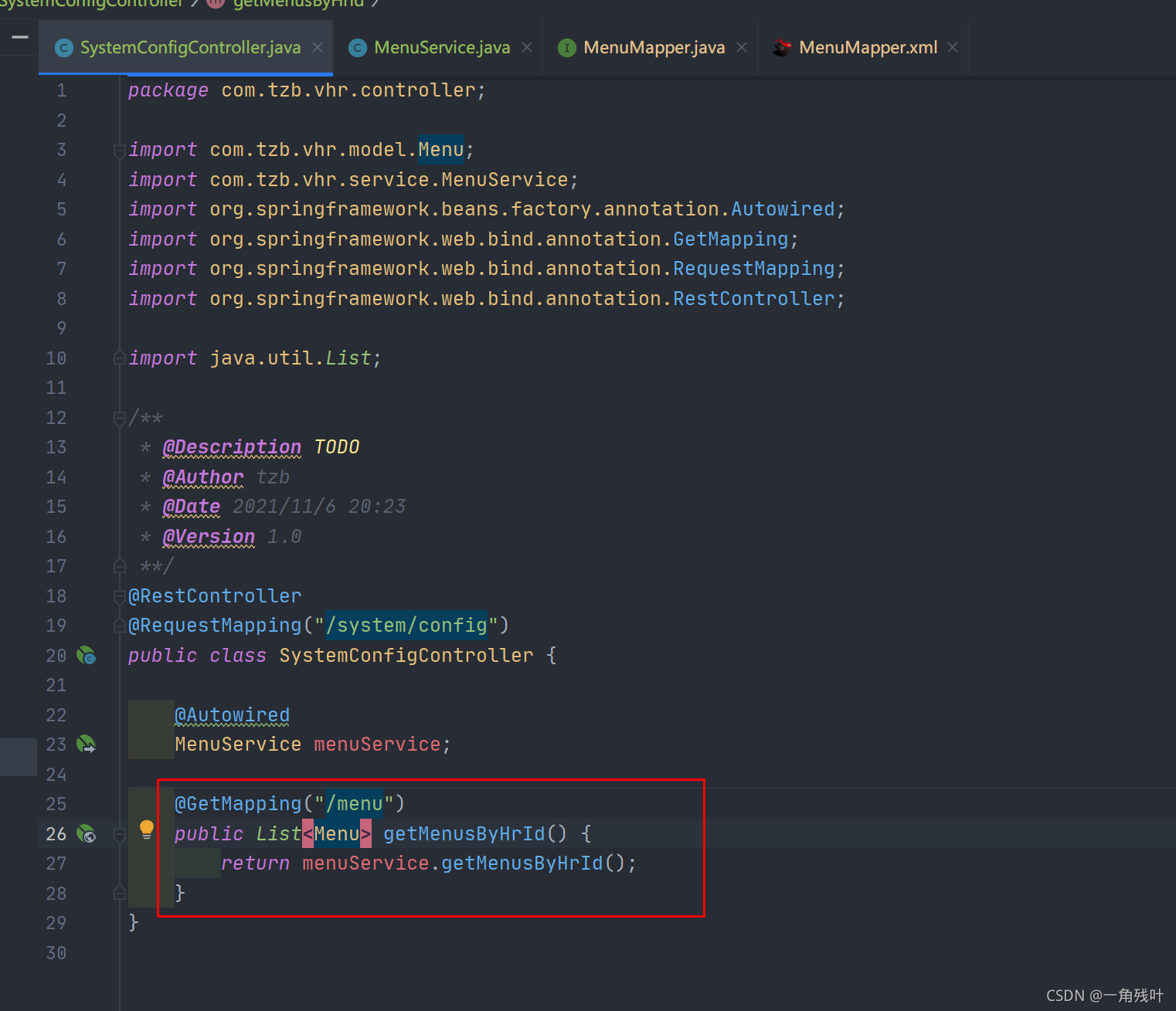Open the MenuMapper.java tab
This screenshot has width=1176, height=1011.
pyautogui.click(x=654, y=47)
